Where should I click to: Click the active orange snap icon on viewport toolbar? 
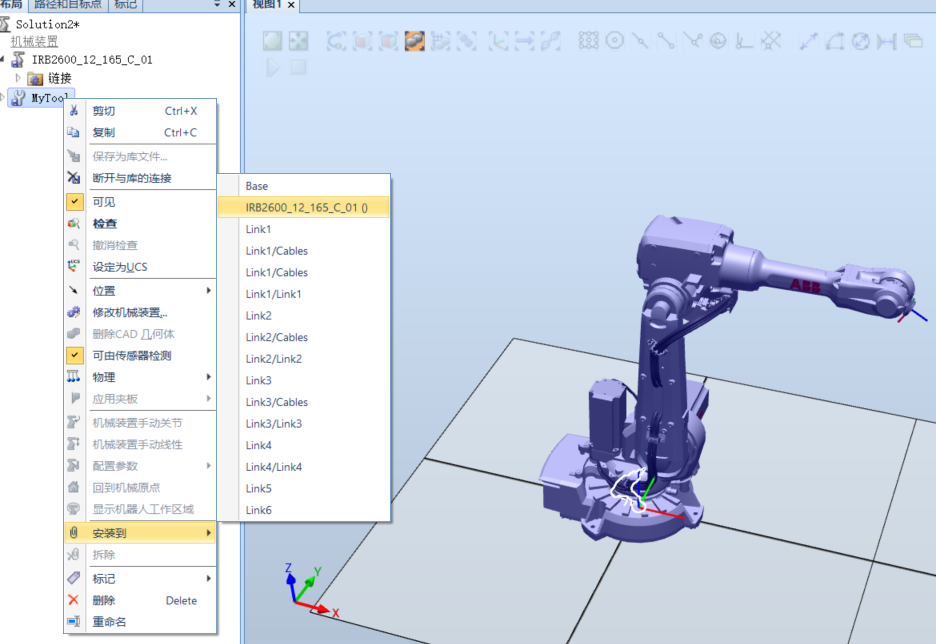pos(415,41)
